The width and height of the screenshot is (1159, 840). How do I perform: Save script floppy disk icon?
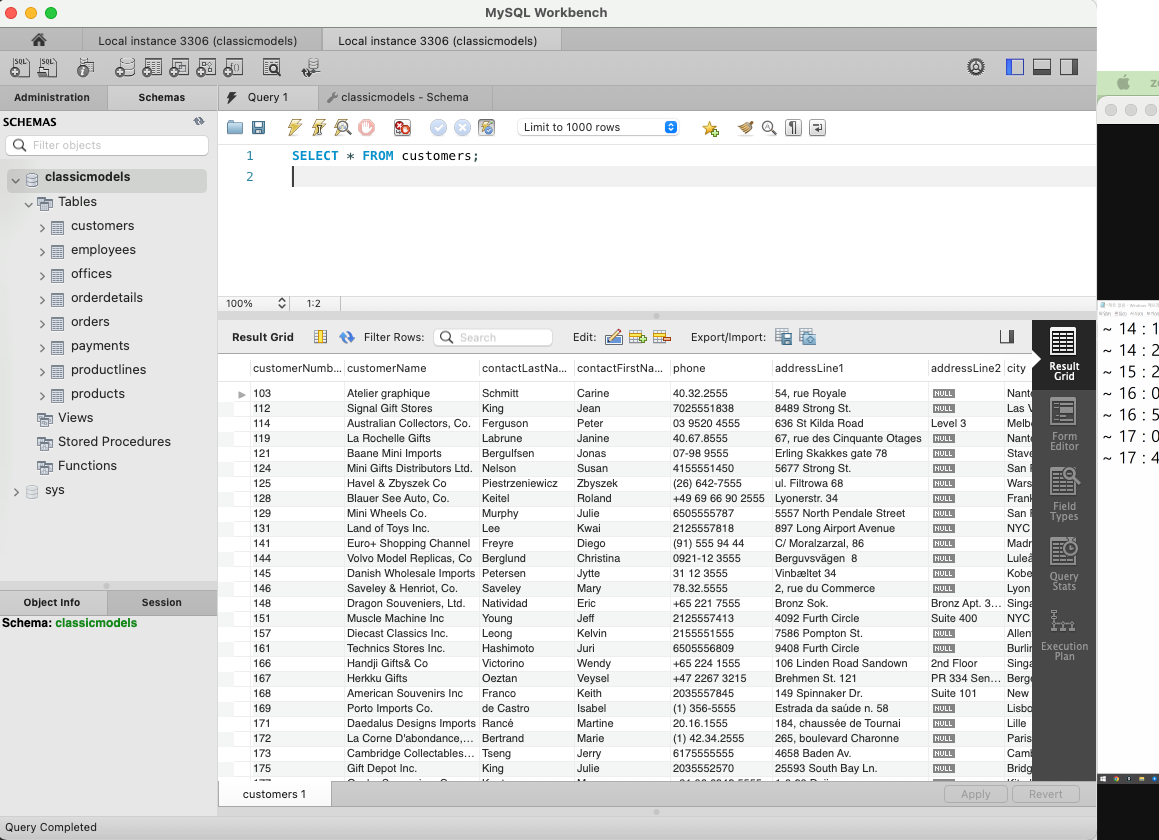pyautogui.click(x=259, y=127)
